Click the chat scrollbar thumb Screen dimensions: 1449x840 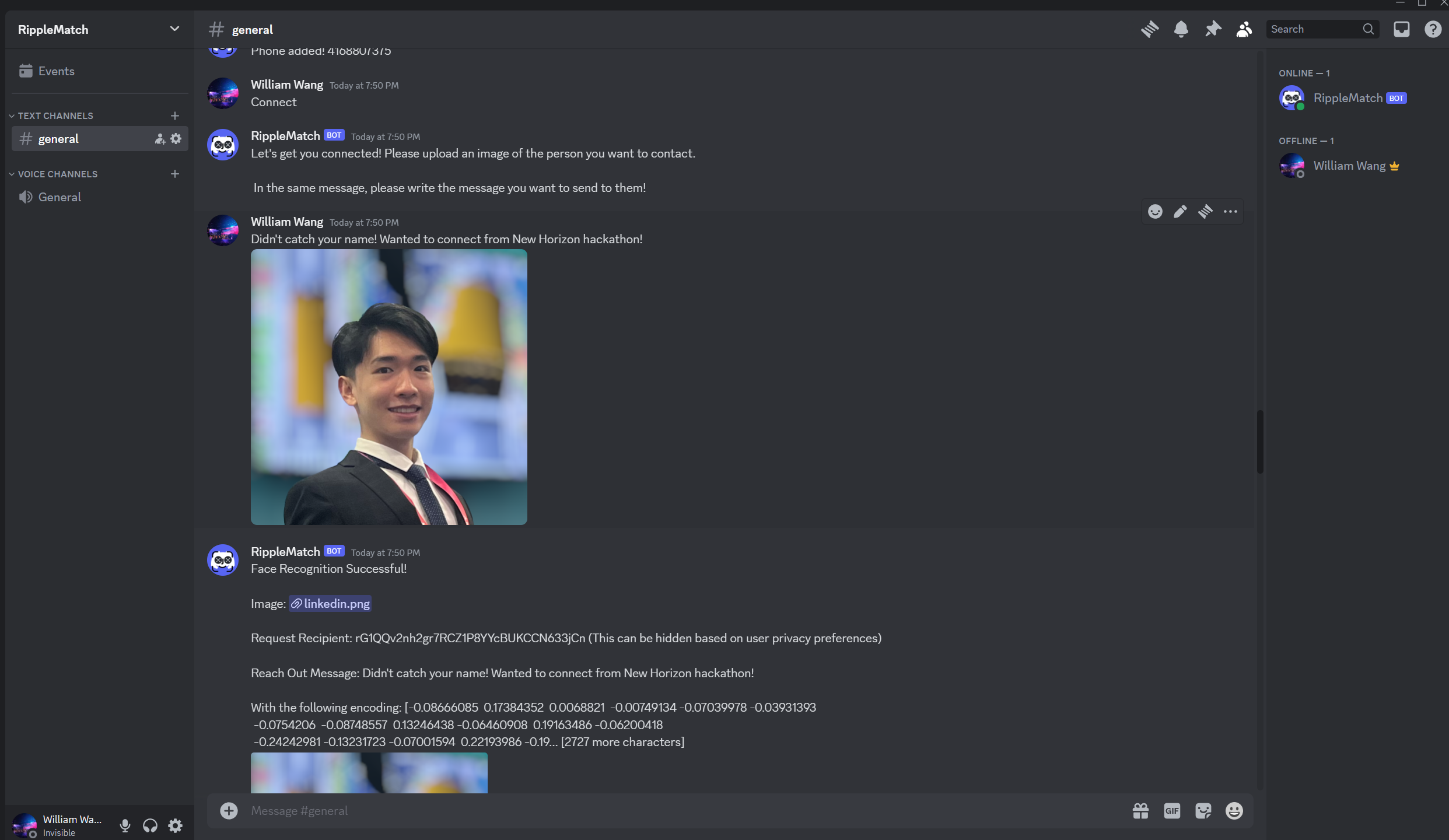[1260, 442]
